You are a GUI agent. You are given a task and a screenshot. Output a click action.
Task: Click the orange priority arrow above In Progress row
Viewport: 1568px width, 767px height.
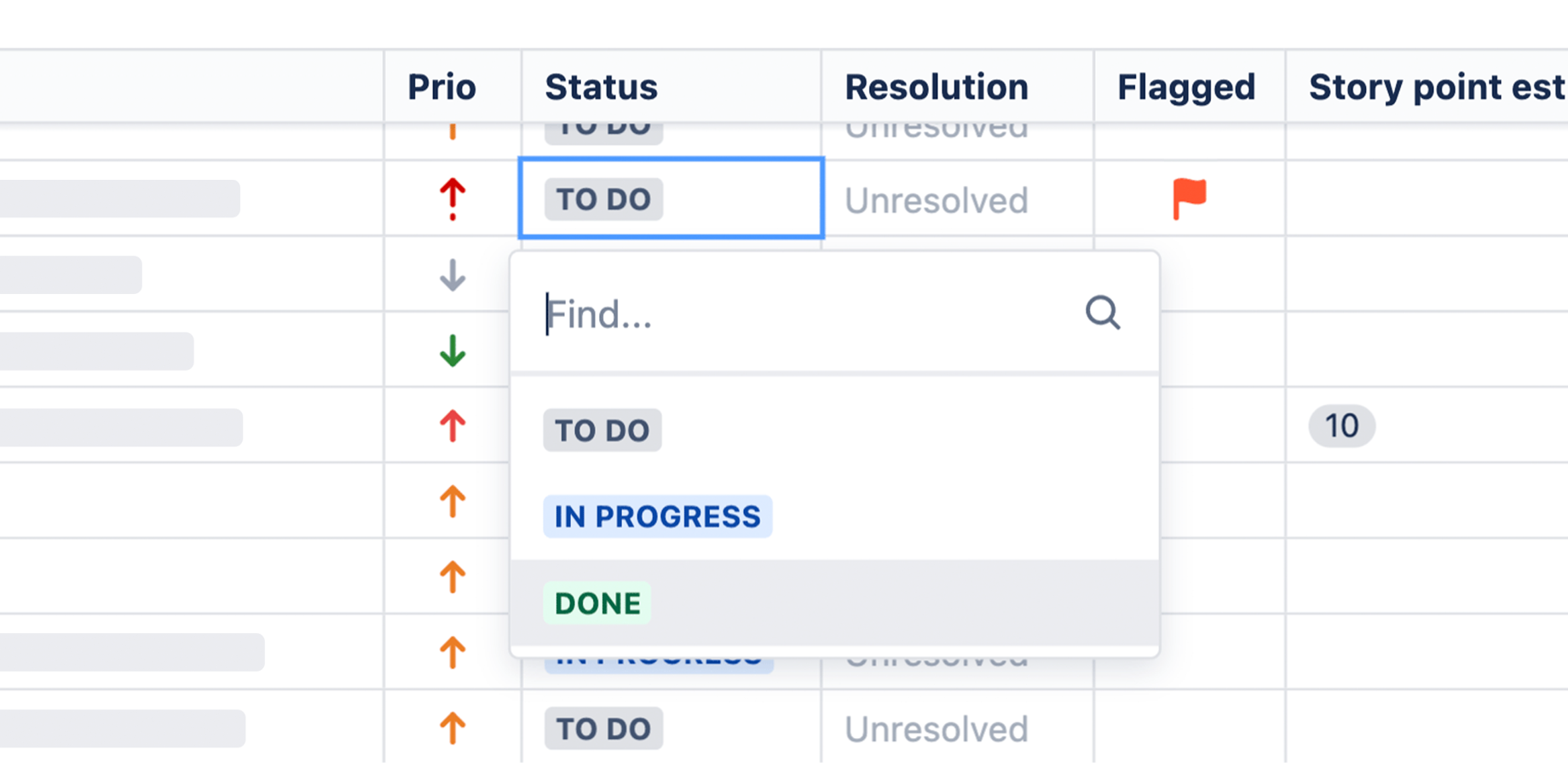click(452, 576)
